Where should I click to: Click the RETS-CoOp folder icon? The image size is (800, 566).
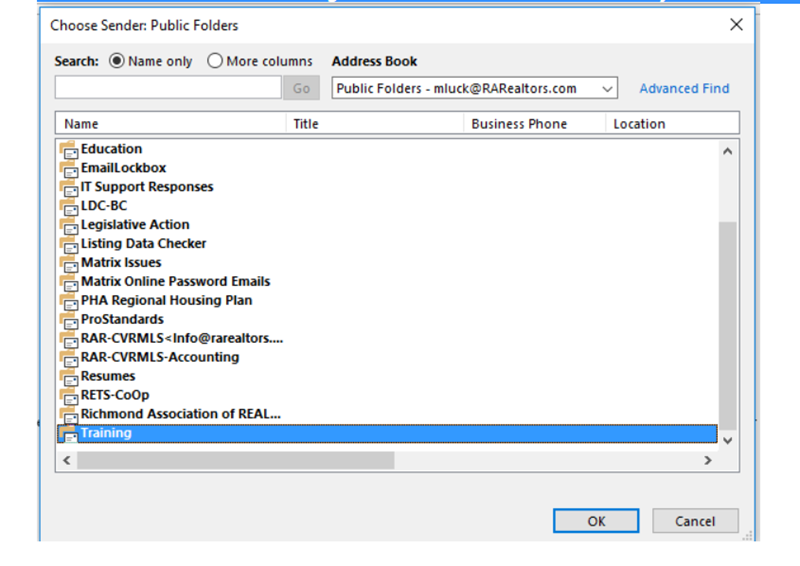click(x=68, y=395)
